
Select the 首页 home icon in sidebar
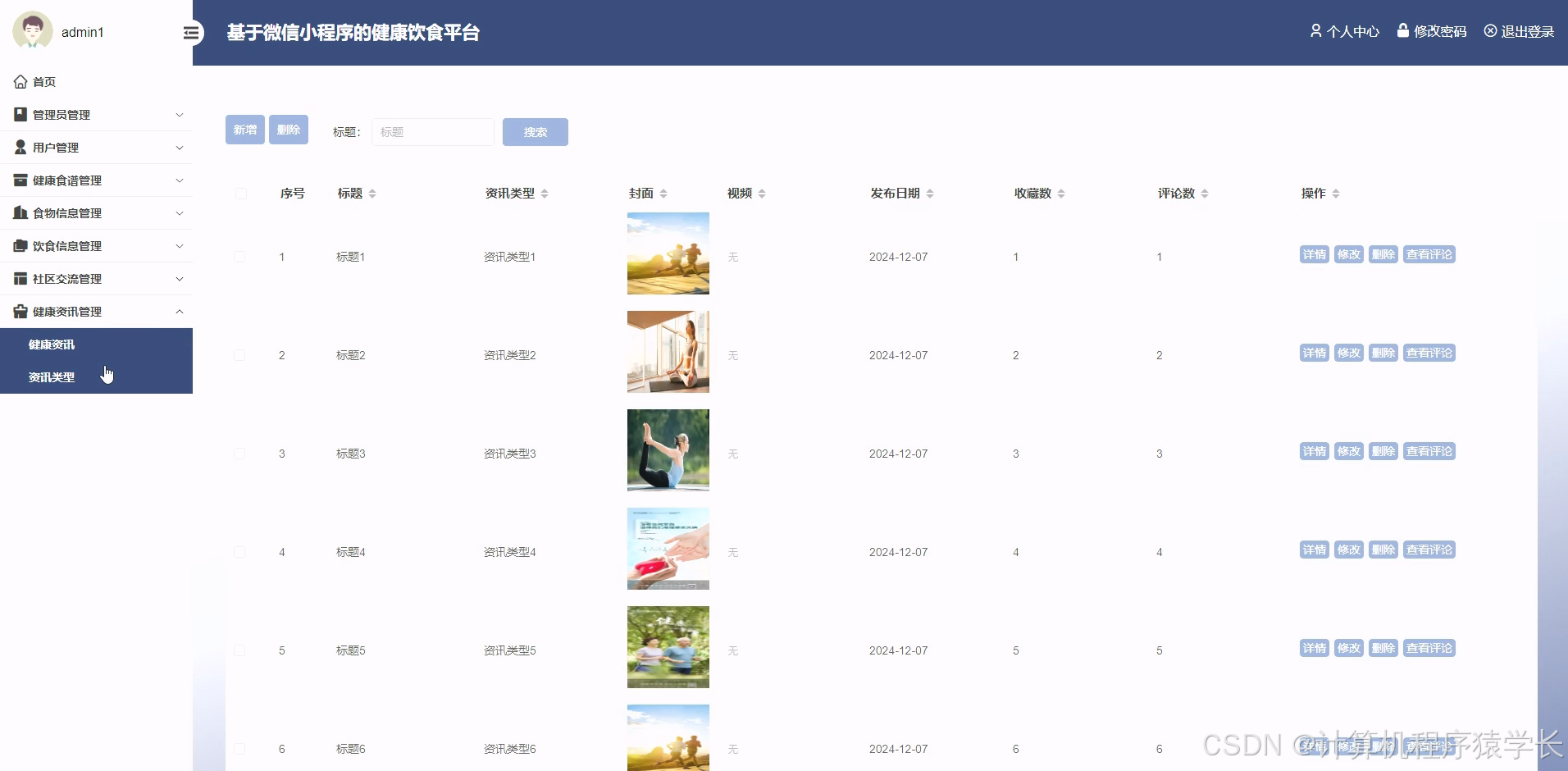20,81
